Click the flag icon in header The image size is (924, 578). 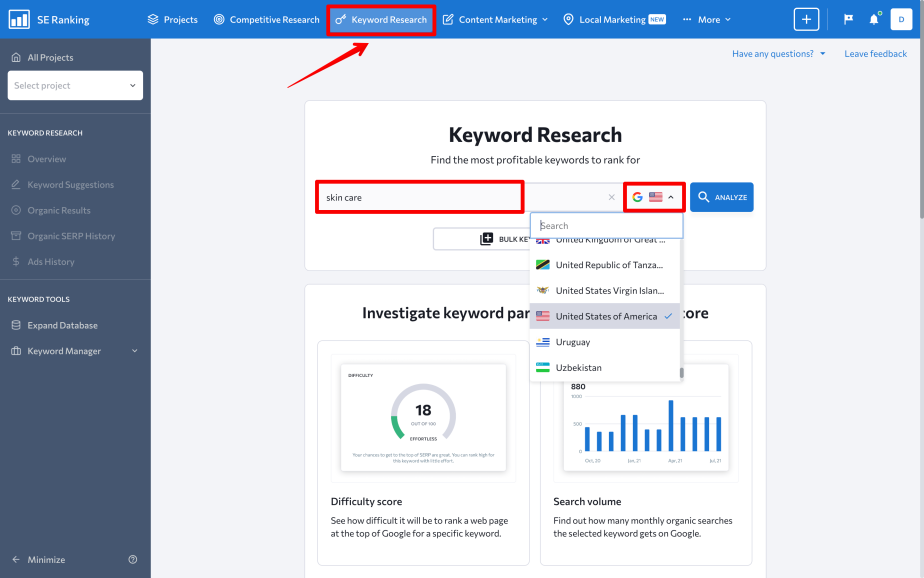click(848, 19)
